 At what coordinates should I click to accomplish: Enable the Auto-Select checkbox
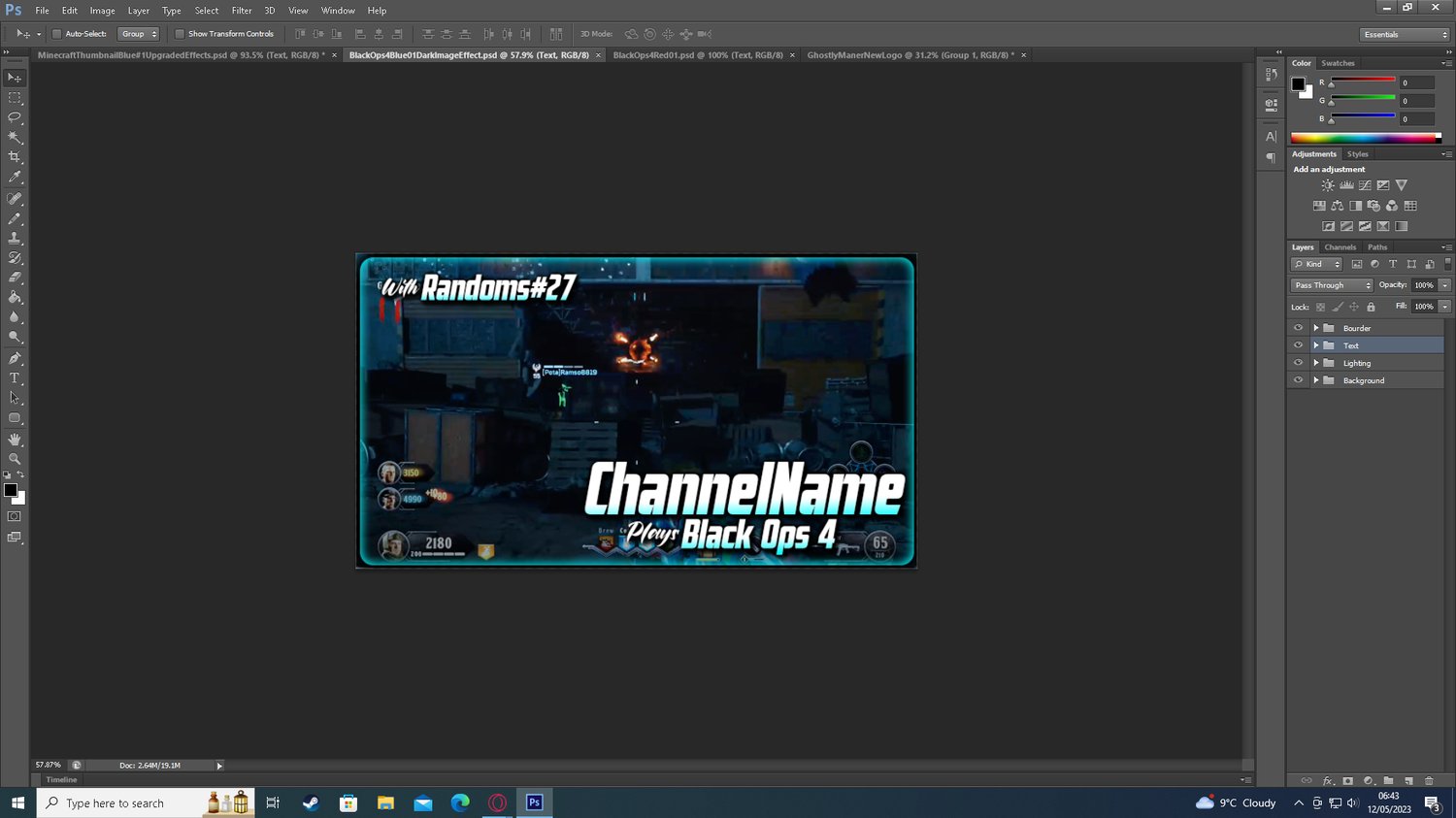pyautogui.click(x=56, y=34)
